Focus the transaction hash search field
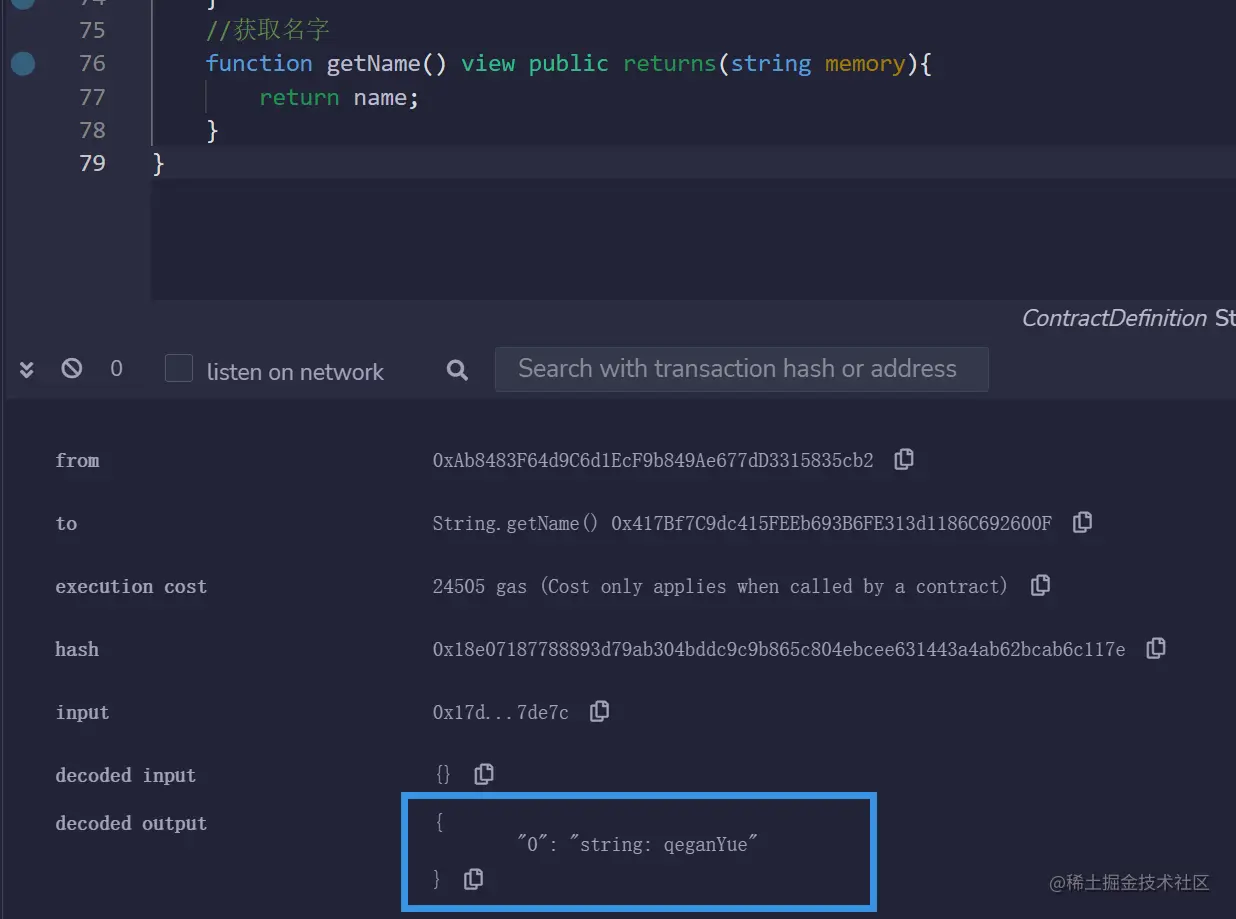The height and width of the screenshot is (919, 1236). [x=741, y=369]
